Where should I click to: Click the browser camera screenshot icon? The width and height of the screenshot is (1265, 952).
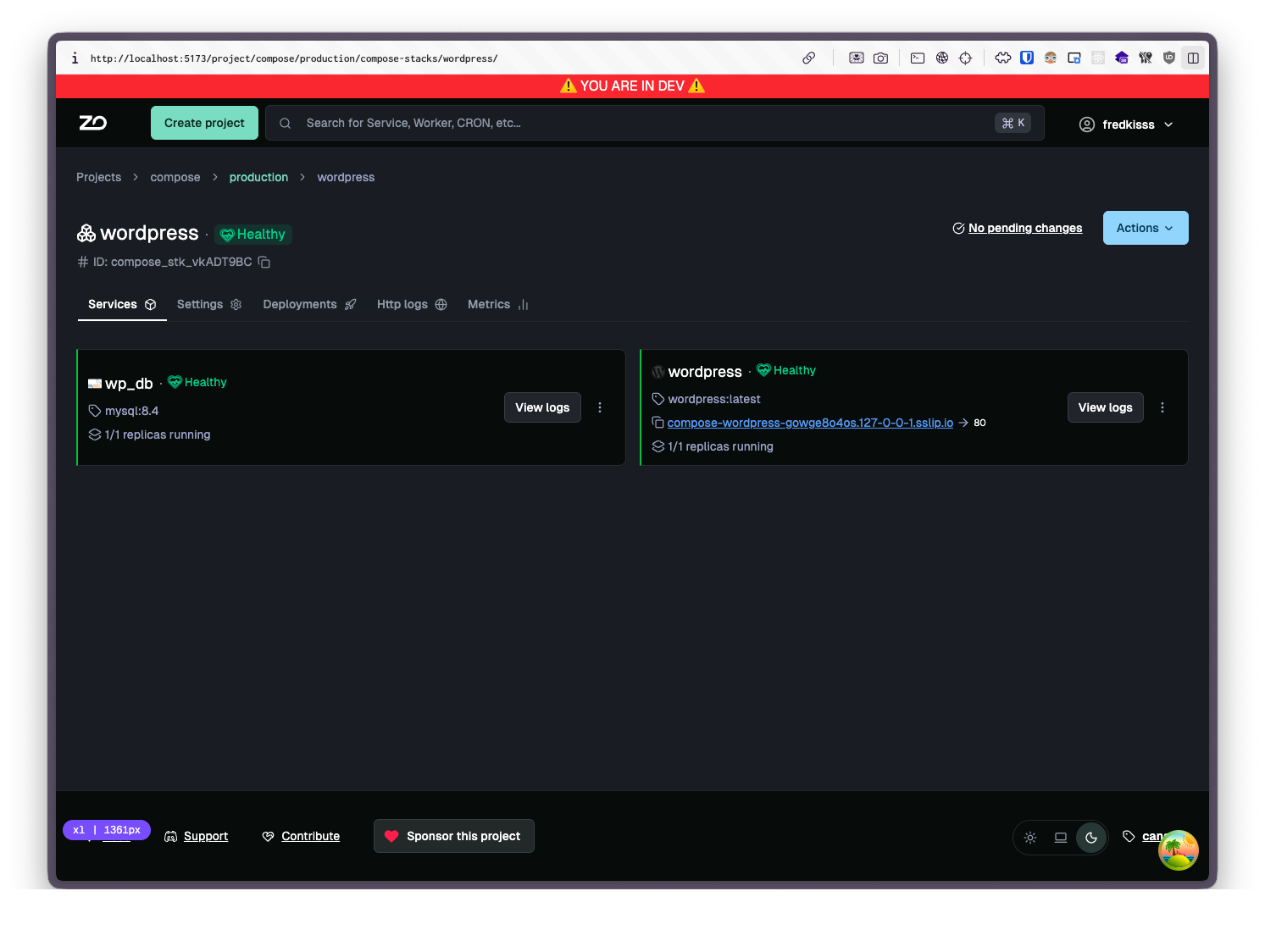(x=881, y=58)
